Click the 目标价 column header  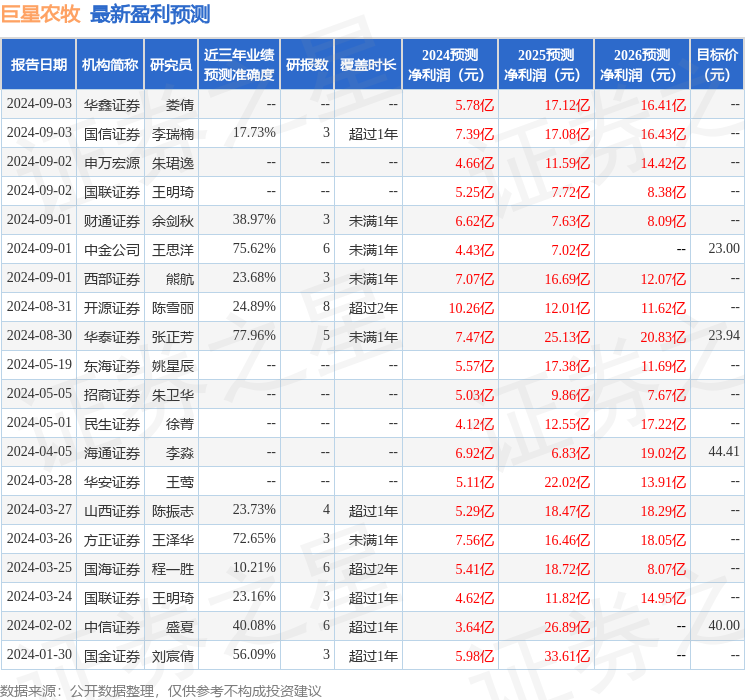point(717,65)
